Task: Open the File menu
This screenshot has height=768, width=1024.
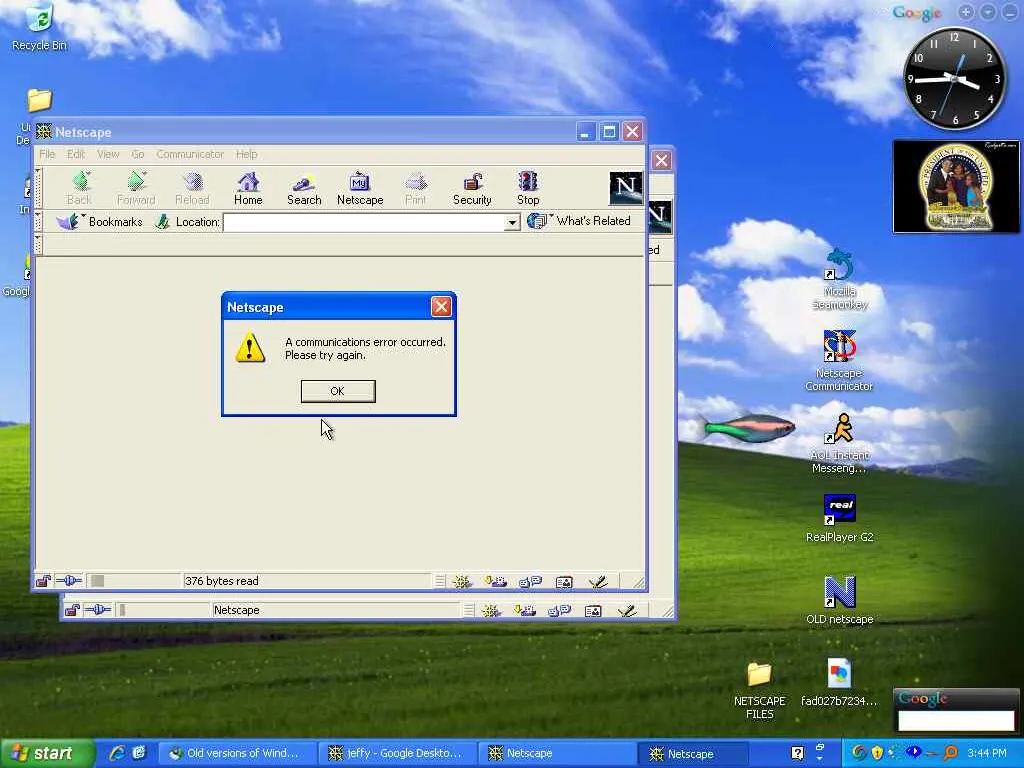Action: tap(47, 154)
